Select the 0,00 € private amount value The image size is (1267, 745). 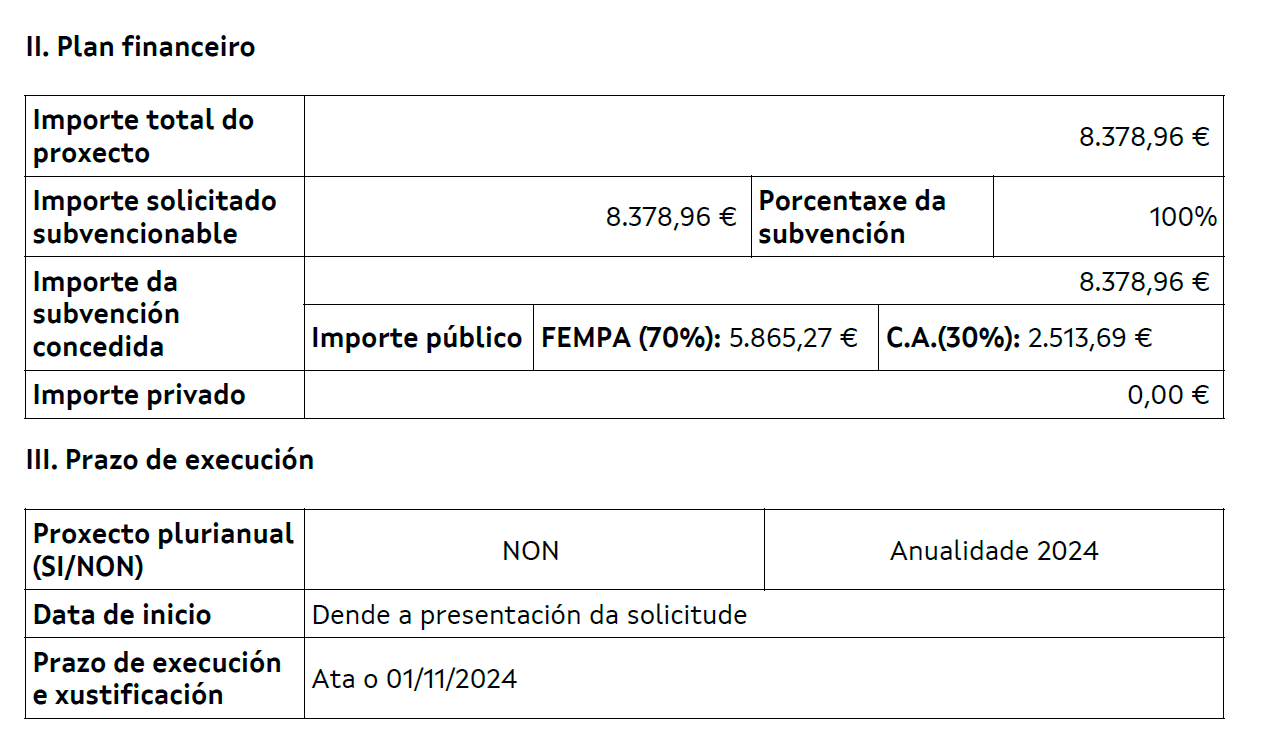(x=1168, y=395)
